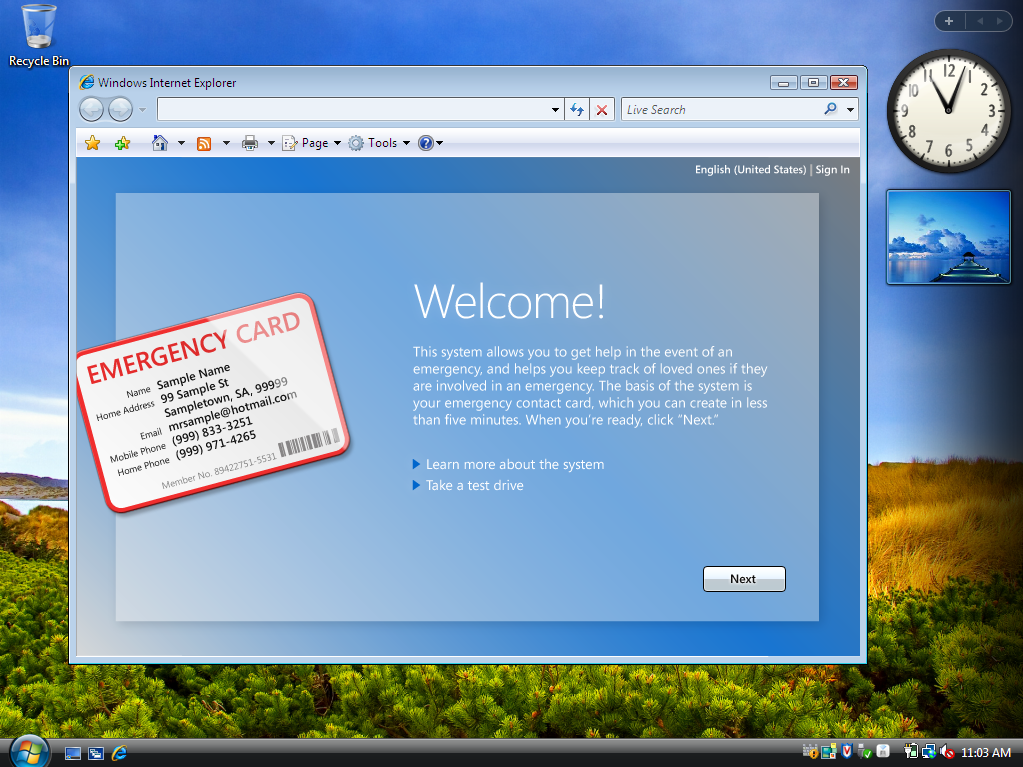Click Show Desktop in Quick Launch

tap(72, 753)
